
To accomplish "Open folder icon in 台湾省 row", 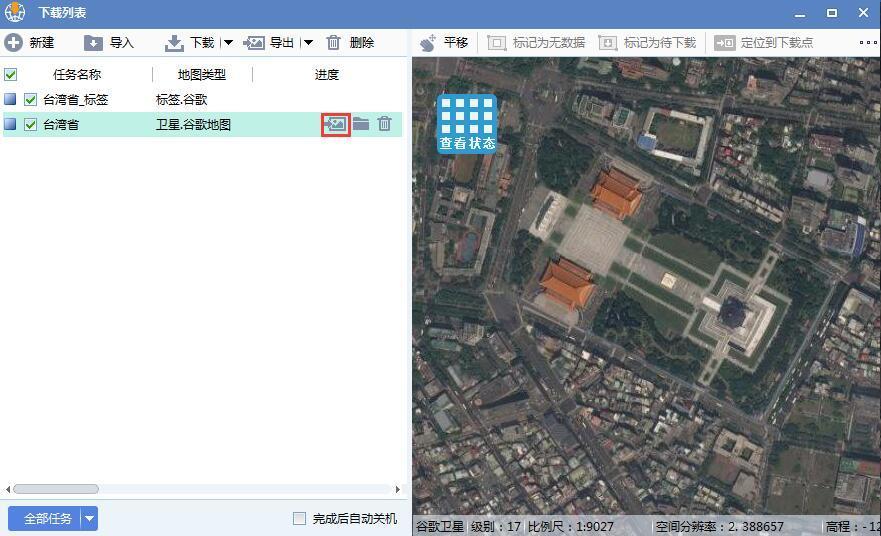I will point(361,124).
